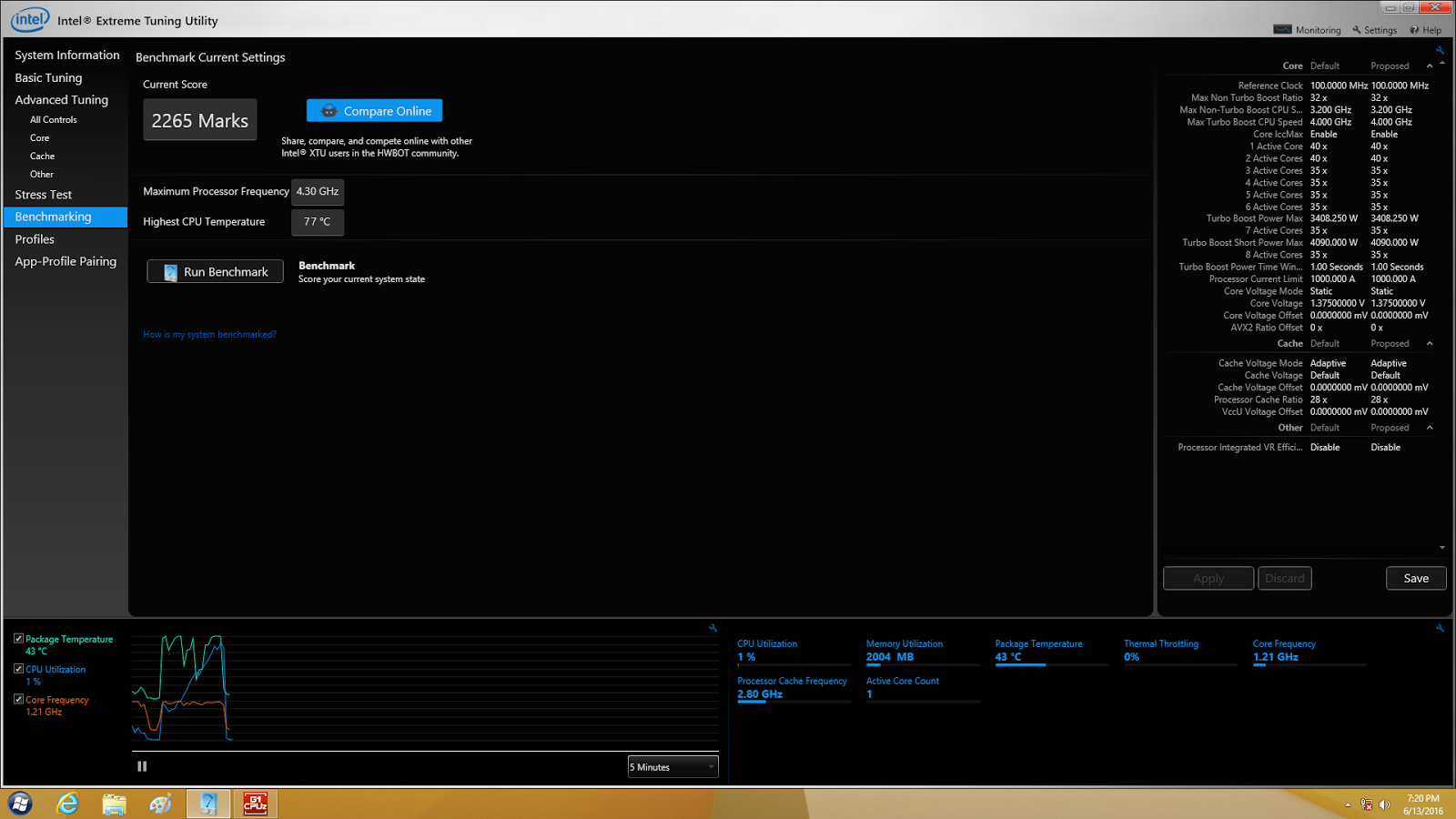The image size is (1456, 819).
Task: Open Advanced Tuning section
Action: coord(61,100)
